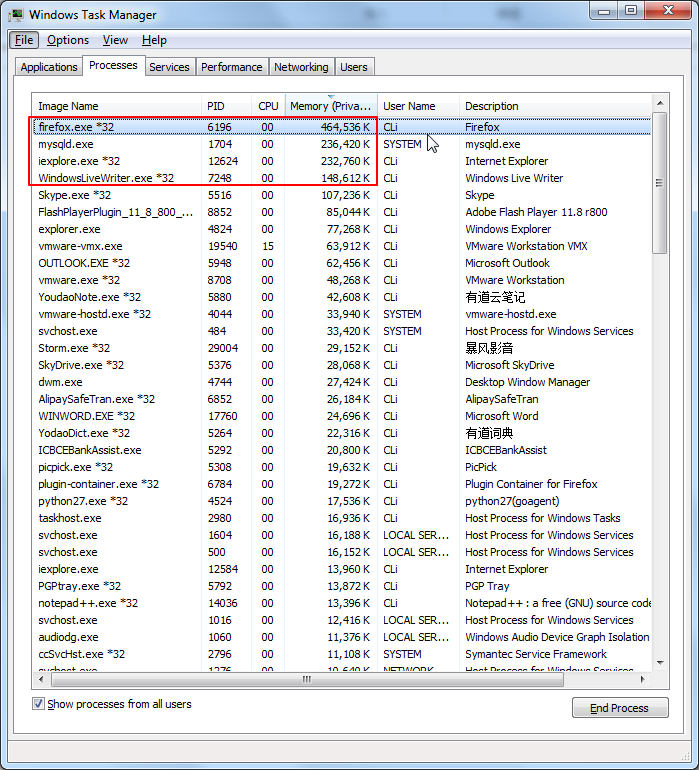Select the YoudaoNote.exe *32 process

342,297
